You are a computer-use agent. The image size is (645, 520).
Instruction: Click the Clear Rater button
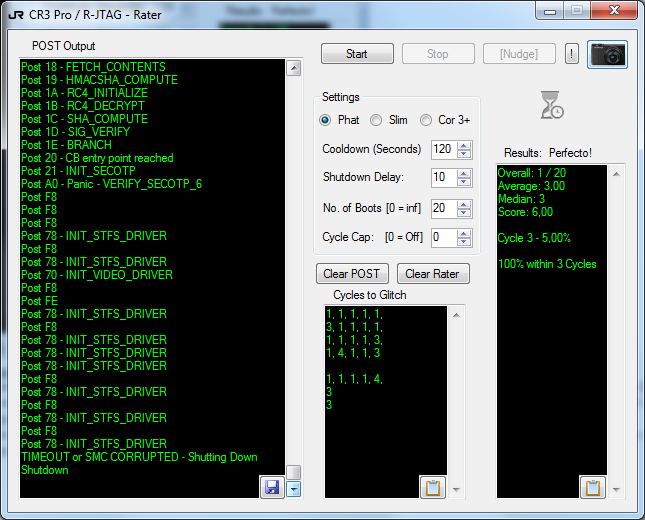(433, 274)
